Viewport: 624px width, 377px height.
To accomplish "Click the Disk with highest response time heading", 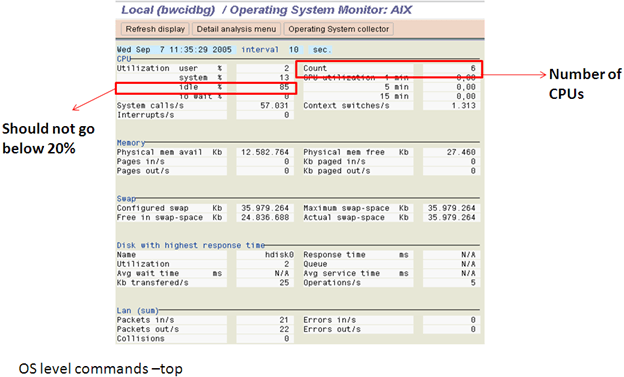I will 191,245.
